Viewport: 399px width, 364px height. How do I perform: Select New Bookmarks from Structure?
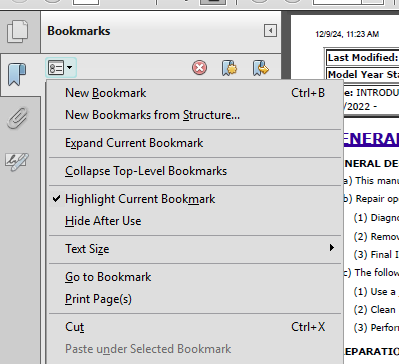point(195,115)
